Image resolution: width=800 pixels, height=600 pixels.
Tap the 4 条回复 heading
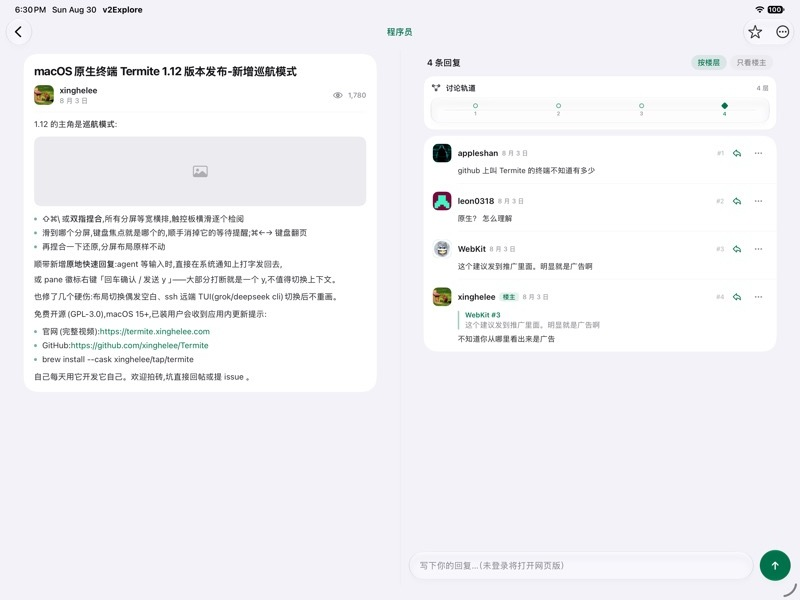coord(443,63)
